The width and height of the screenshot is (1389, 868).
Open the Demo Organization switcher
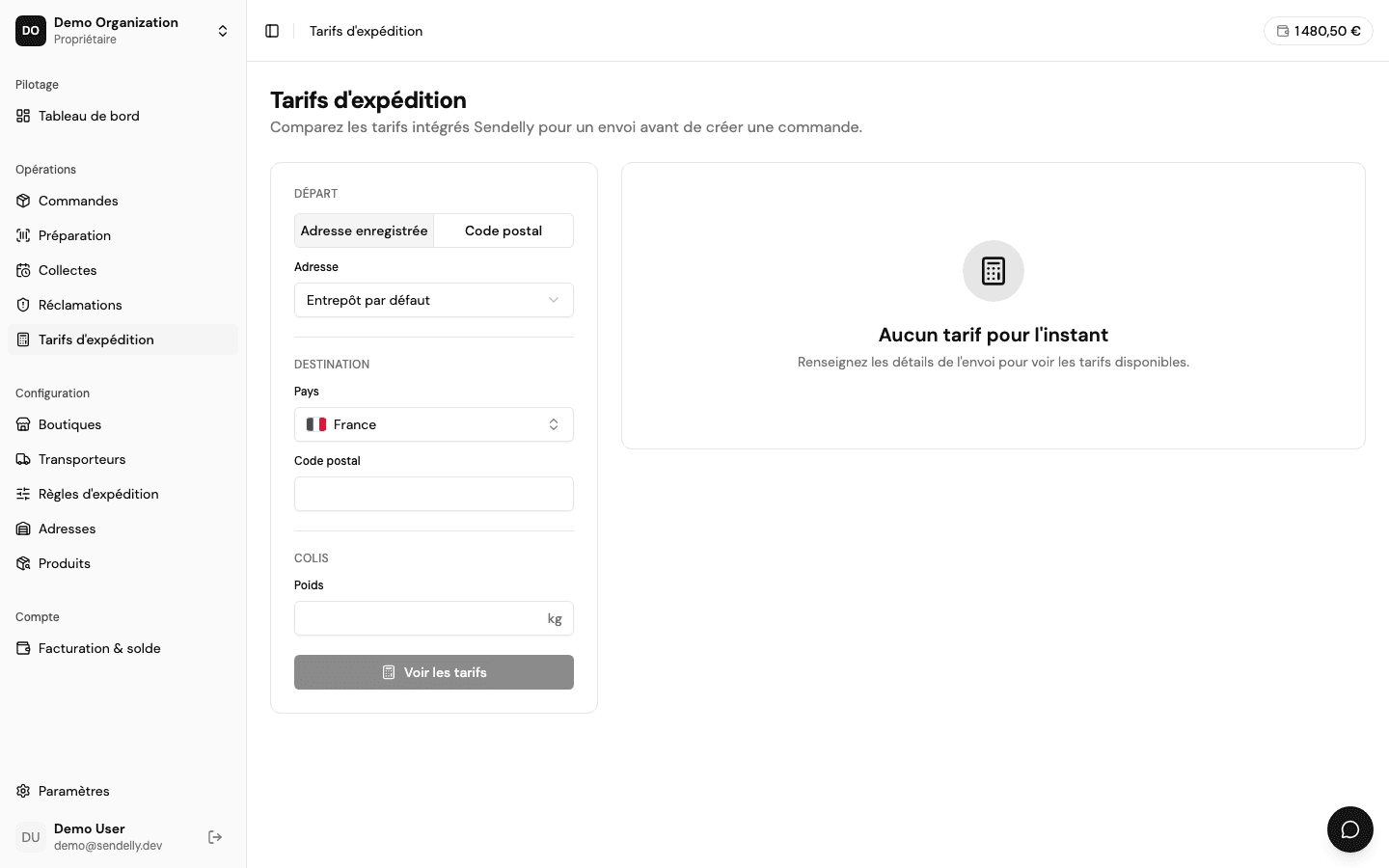tap(123, 31)
